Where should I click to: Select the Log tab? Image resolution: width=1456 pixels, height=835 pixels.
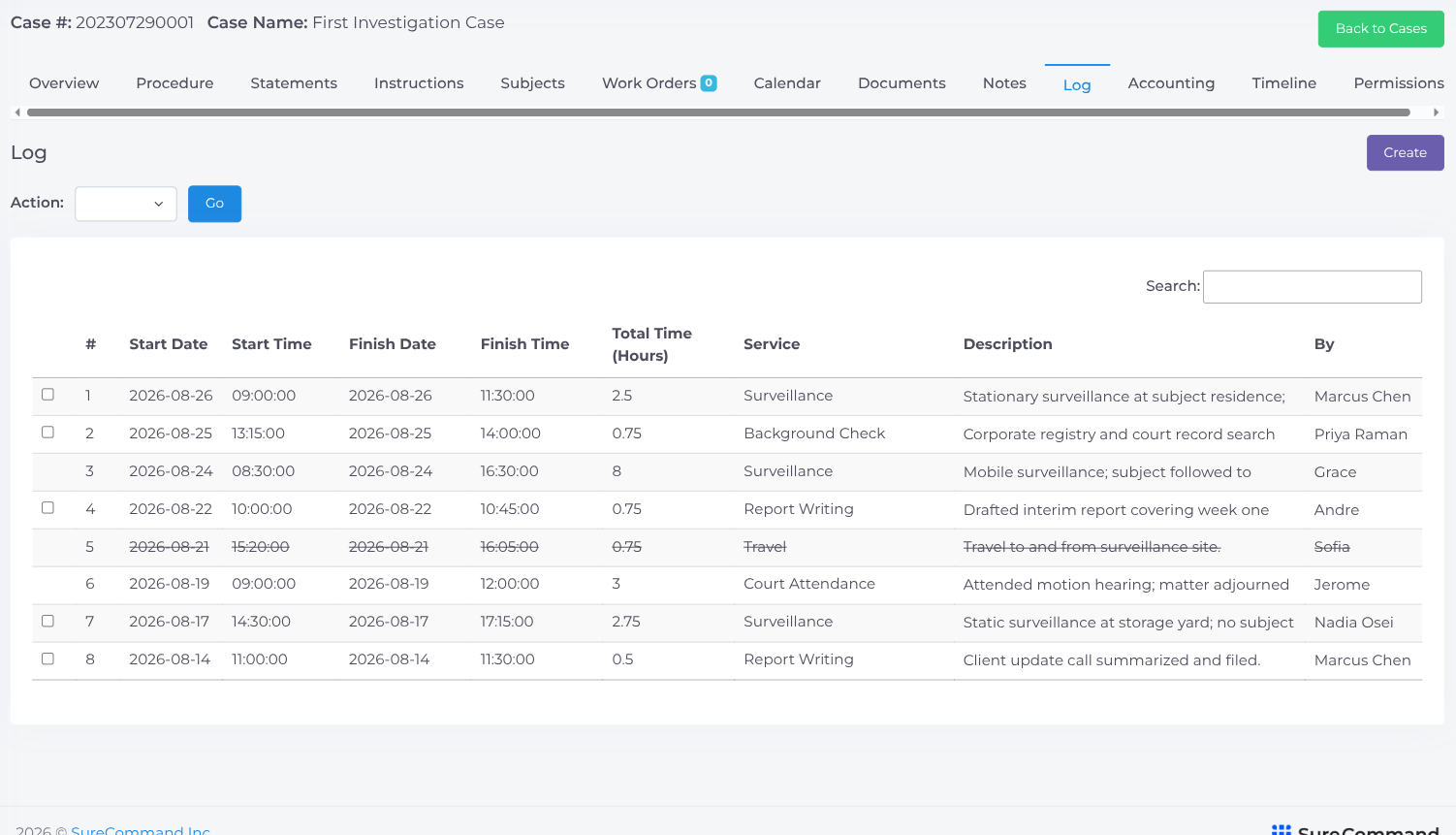1077,84
